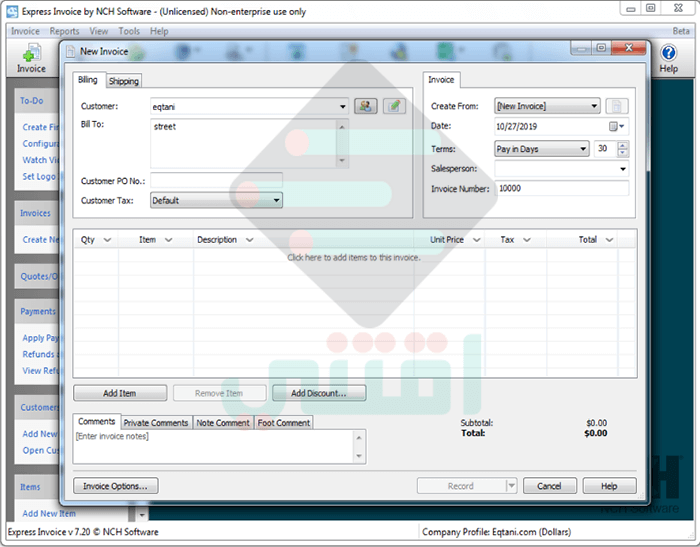Image resolution: width=700 pixels, height=547 pixels.
Task: Click the document icon beside Create From
Action: point(617,106)
